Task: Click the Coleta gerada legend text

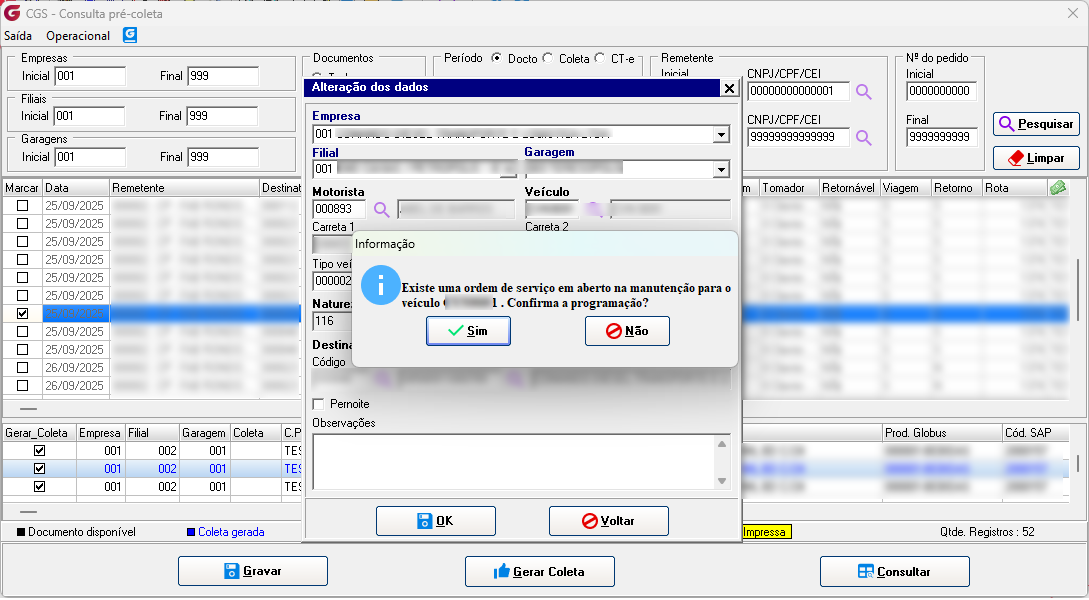Action: [231, 533]
